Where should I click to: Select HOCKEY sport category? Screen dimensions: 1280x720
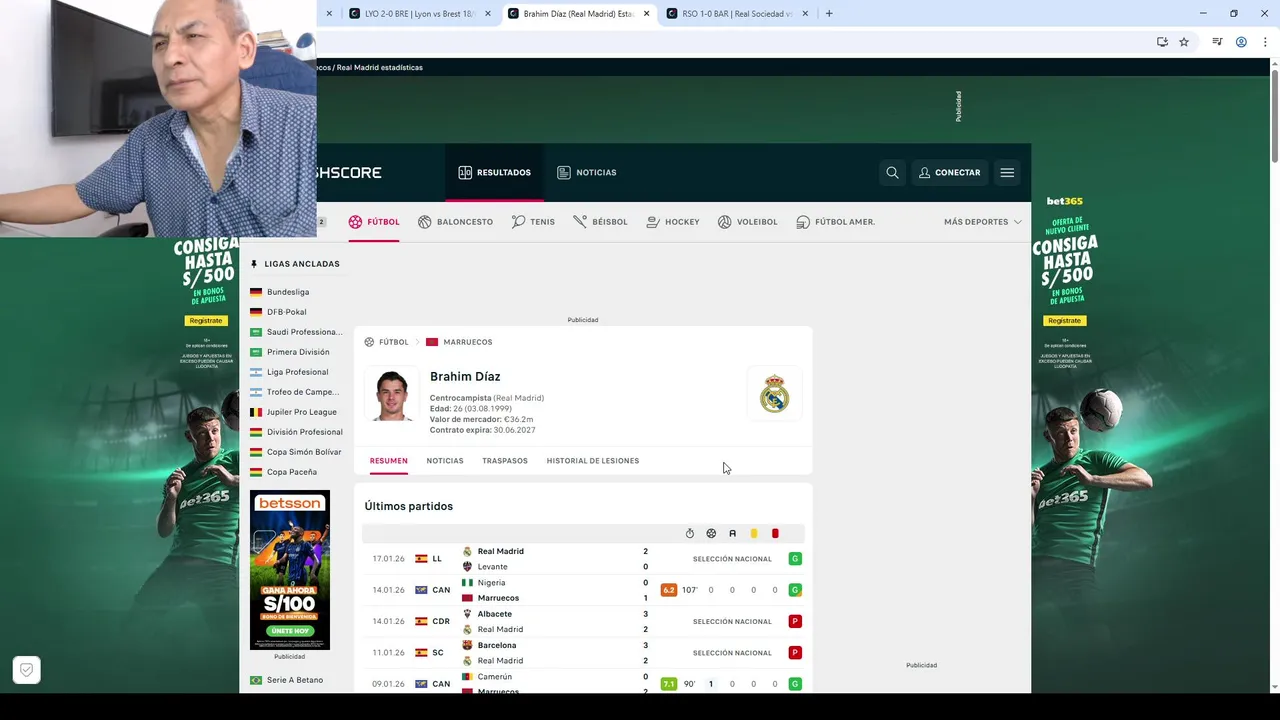[673, 222]
